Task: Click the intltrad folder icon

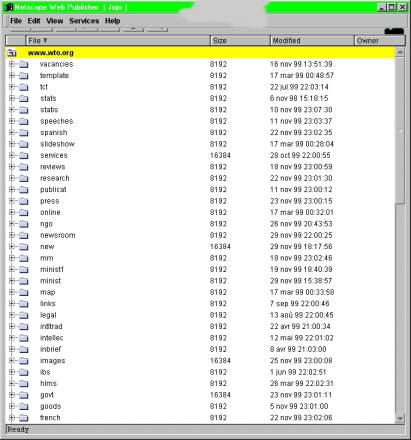Action: coord(24,326)
